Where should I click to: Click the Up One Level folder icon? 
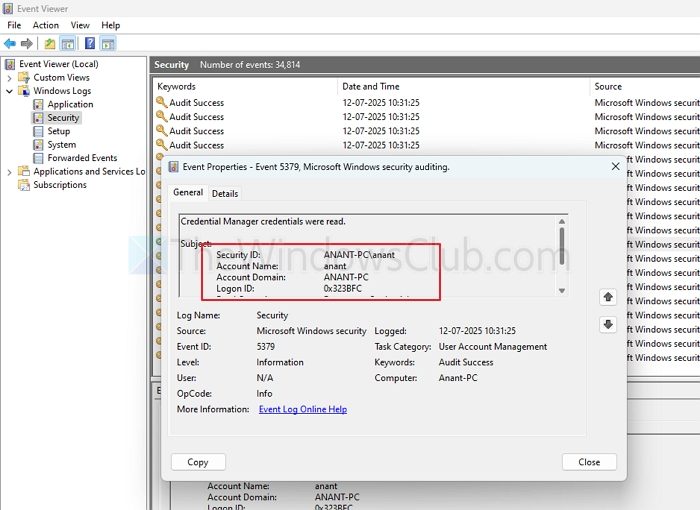[x=50, y=44]
